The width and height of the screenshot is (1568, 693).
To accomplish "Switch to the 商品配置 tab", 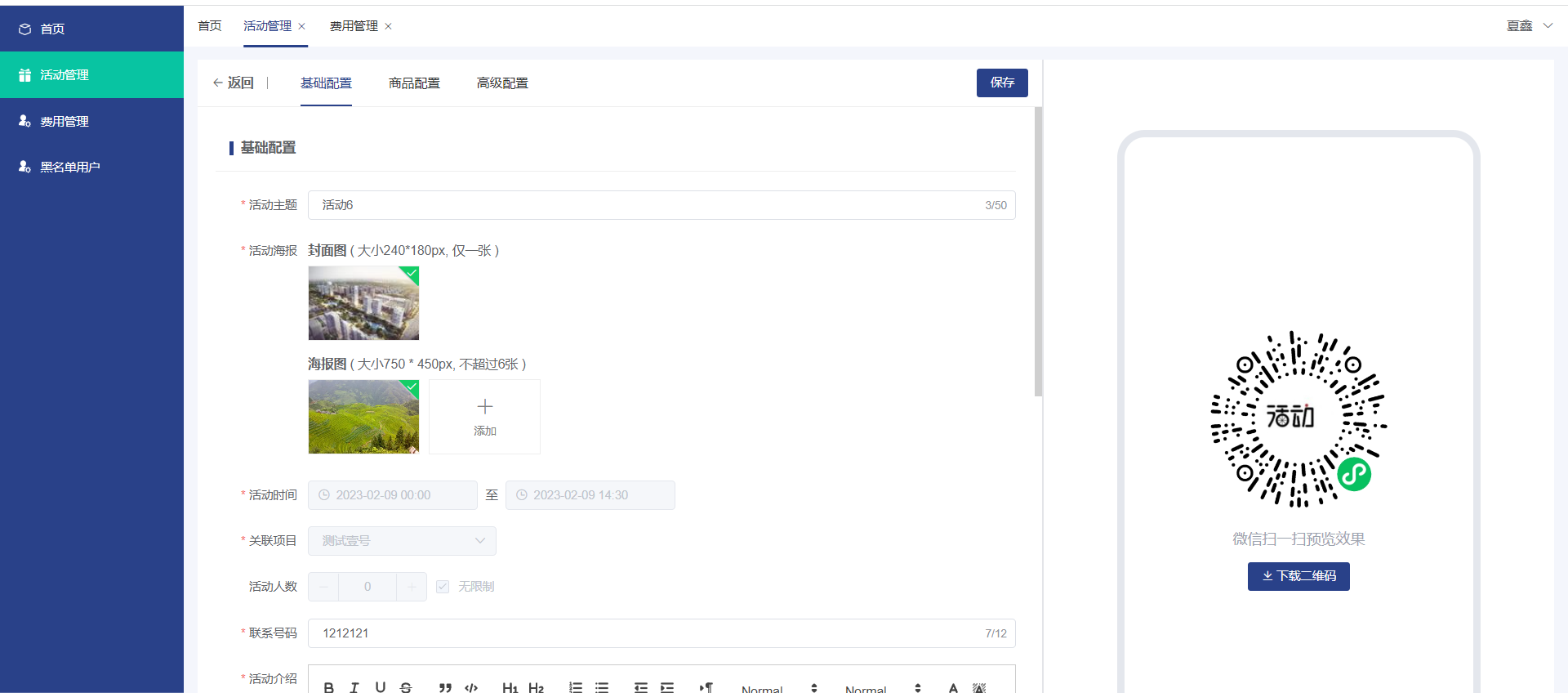I will point(414,83).
